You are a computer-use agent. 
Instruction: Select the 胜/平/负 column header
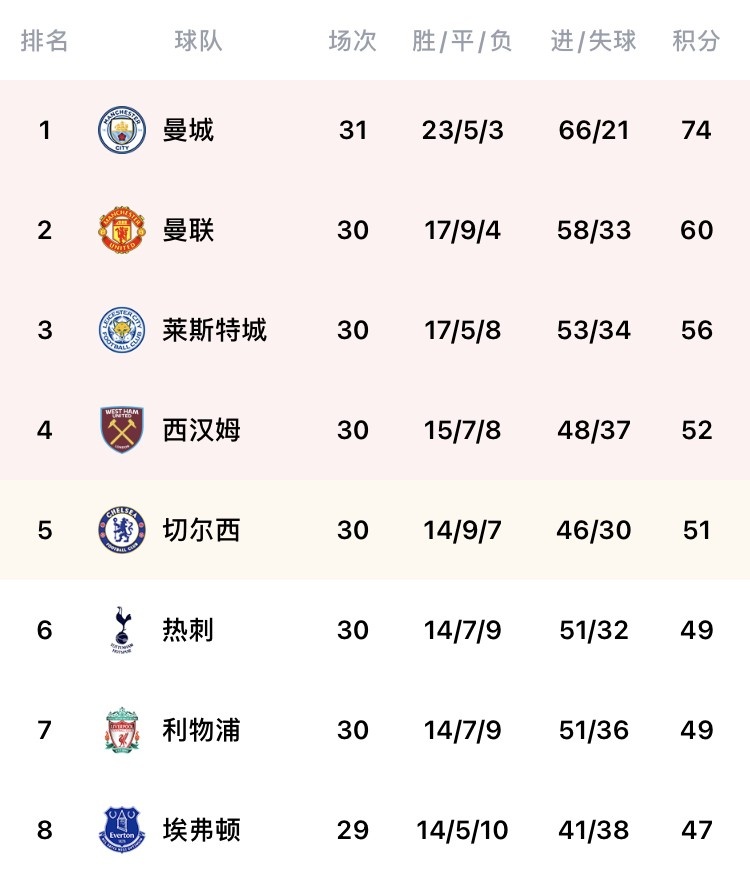[462, 41]
